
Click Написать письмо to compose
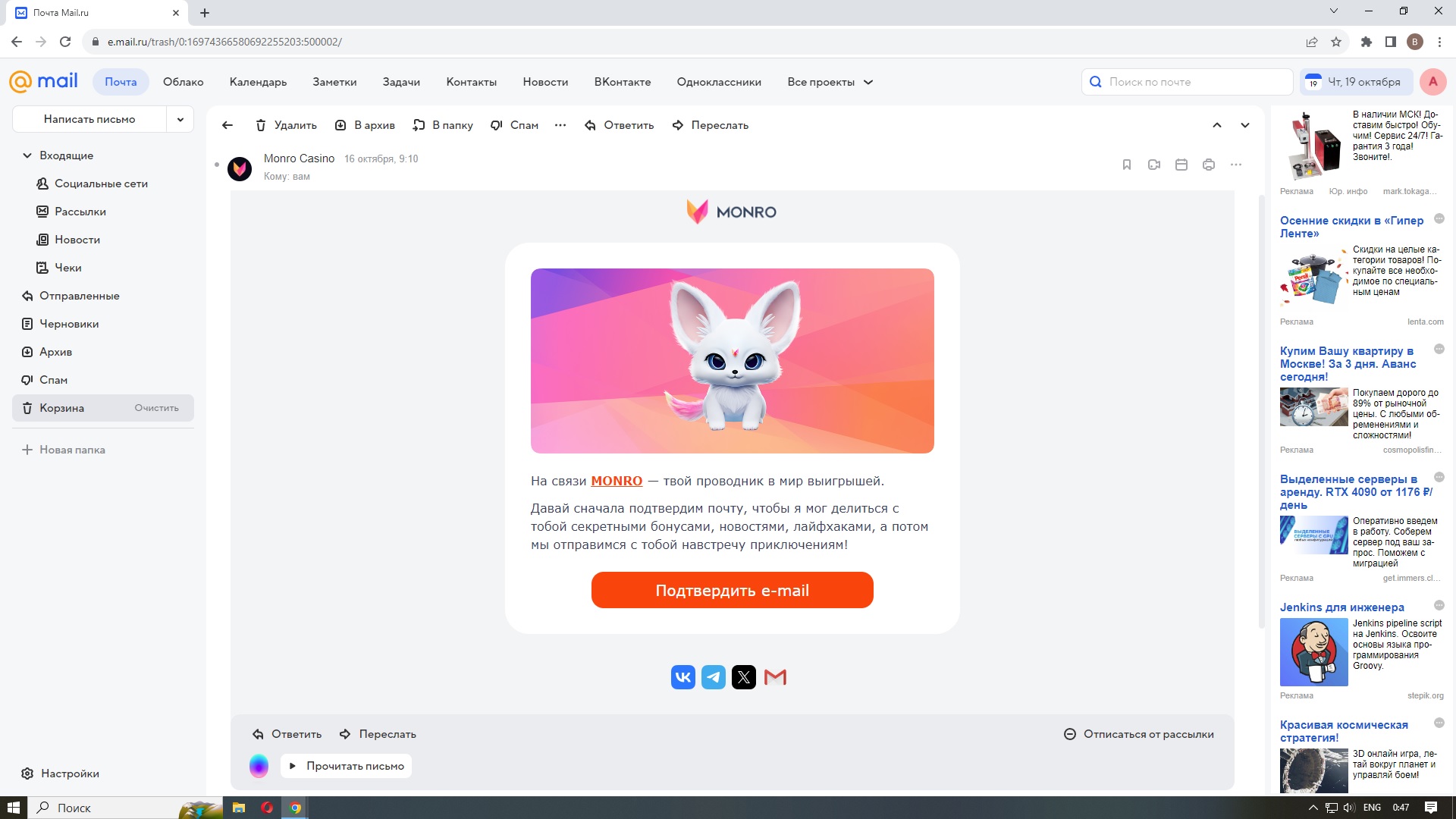click(89, 119)
